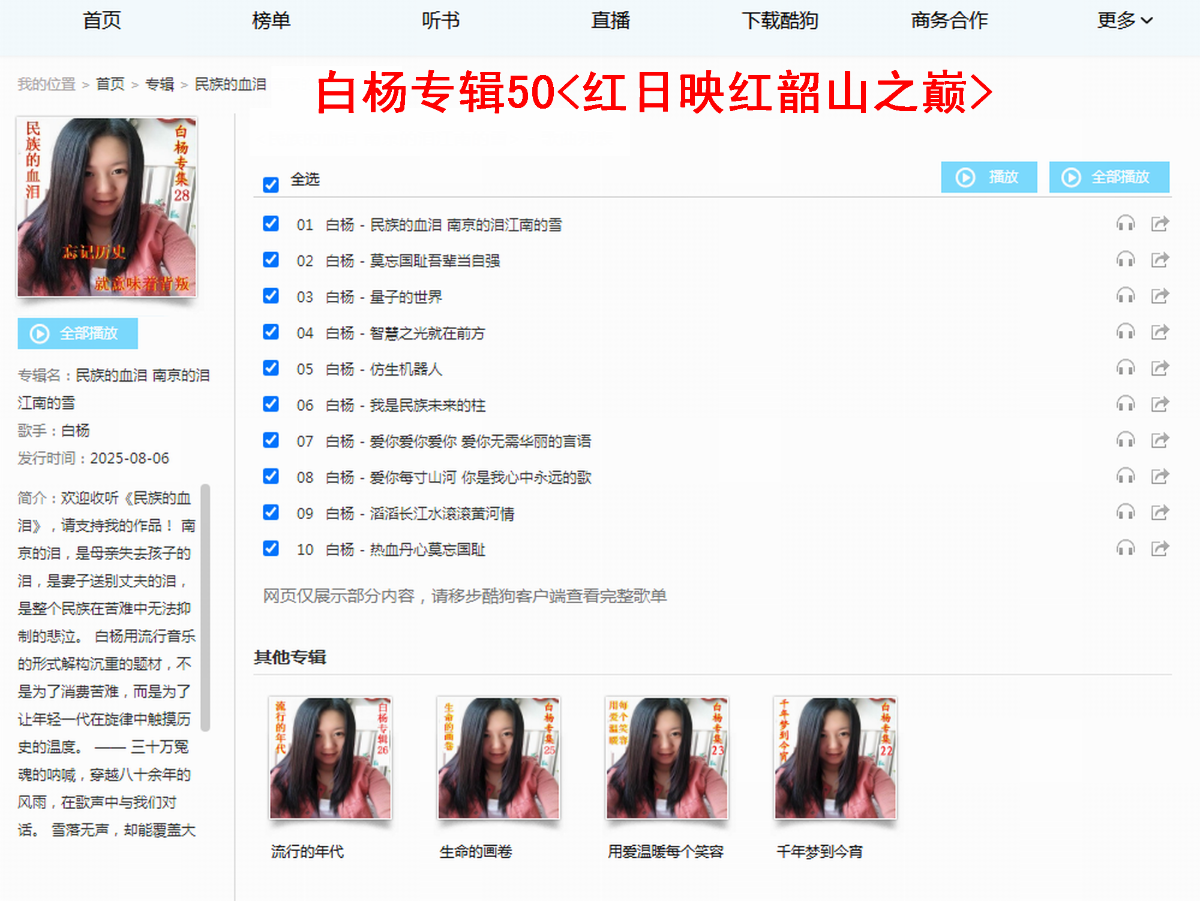Image resolution: width=1200 pixels, height=901 pixels.
Task: Uncheck track 02 莫忘国耻吾辈当自强 checkbox
Action: [x=270, y=259]
